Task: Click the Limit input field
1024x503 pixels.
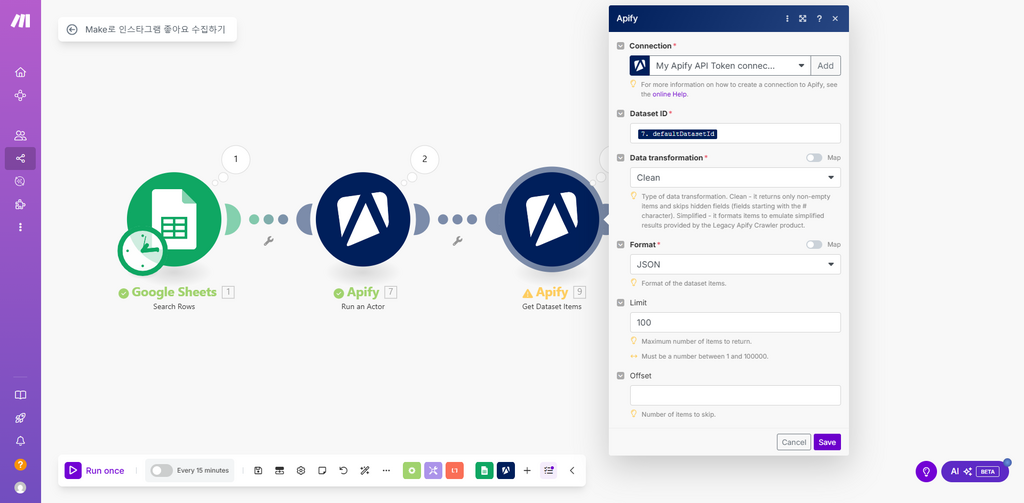Action: click(735, 323)
